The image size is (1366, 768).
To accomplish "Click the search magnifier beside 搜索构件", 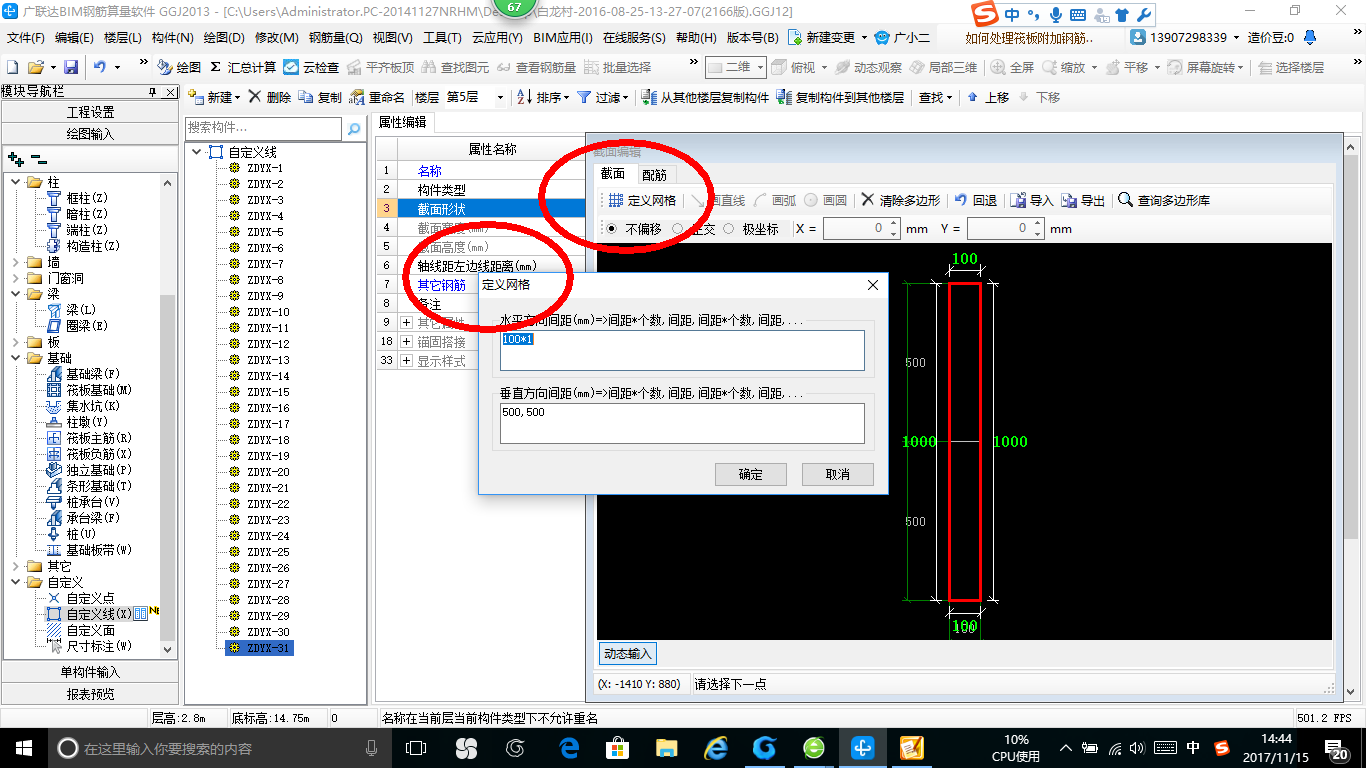I will (x=354, y=129).
